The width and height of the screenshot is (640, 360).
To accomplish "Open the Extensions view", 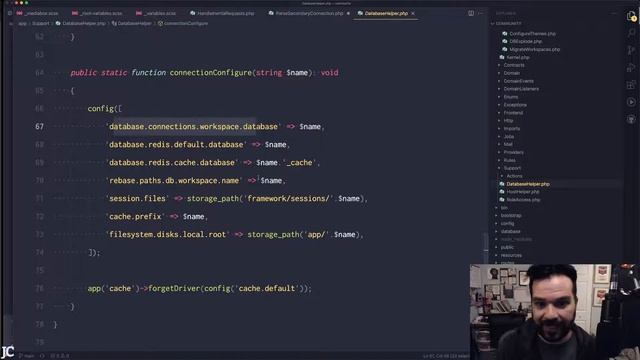I will pyautogui.click(x=631, y=85).
